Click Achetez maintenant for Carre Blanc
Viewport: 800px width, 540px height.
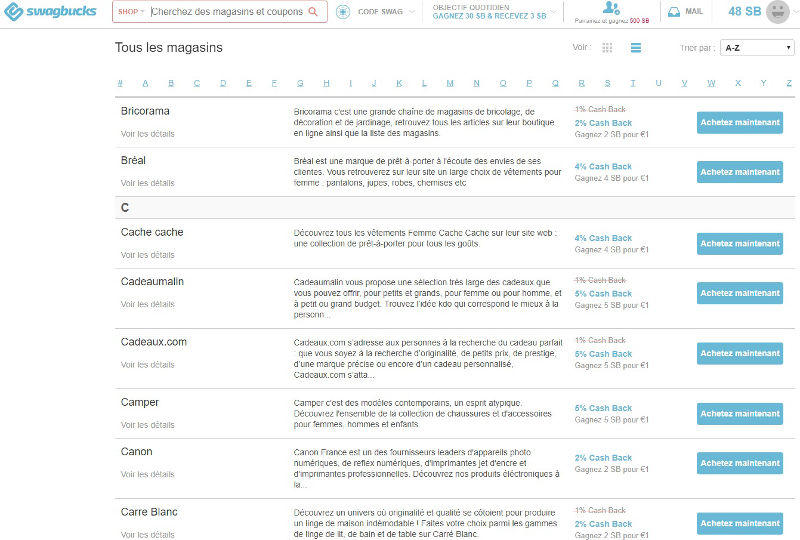[740, 523]
